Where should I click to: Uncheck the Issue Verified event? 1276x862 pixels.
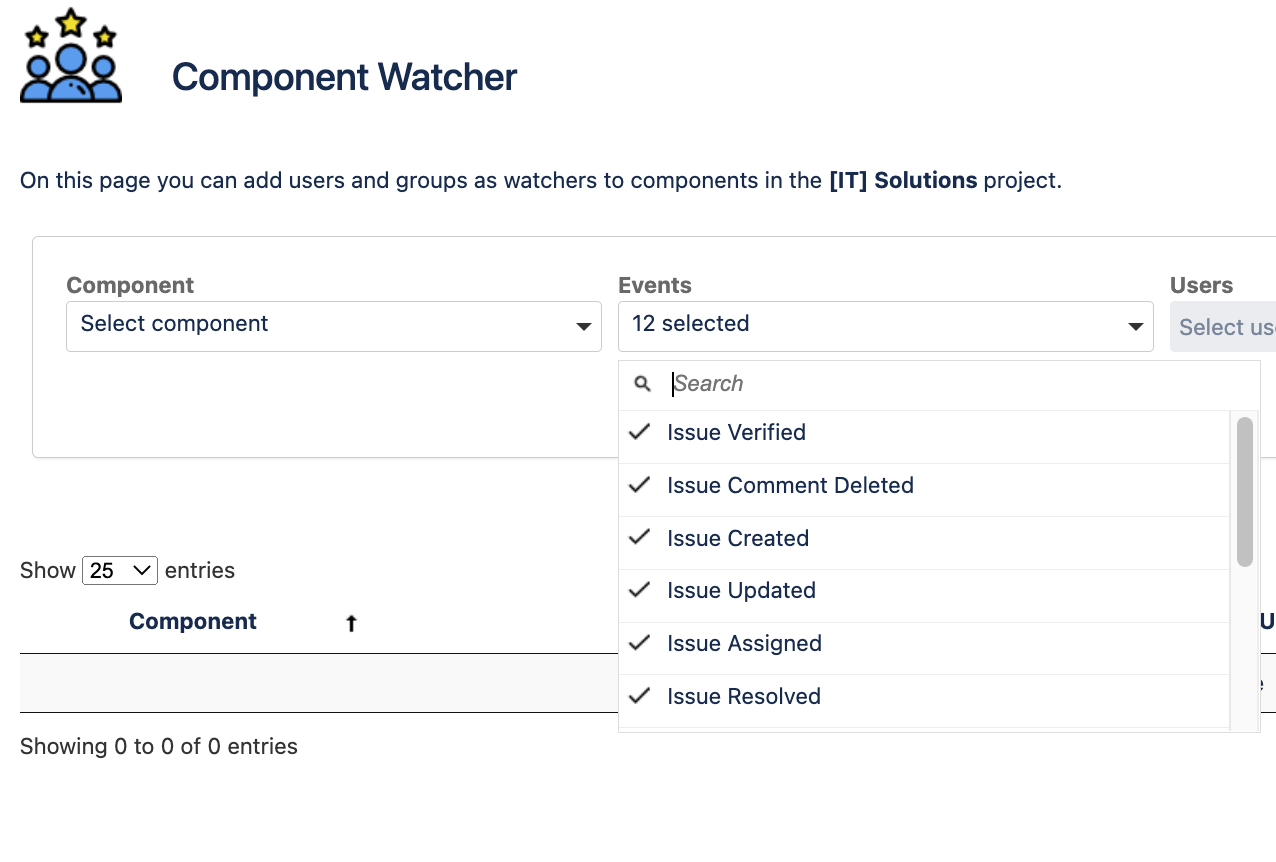click(x=736, y=433)
